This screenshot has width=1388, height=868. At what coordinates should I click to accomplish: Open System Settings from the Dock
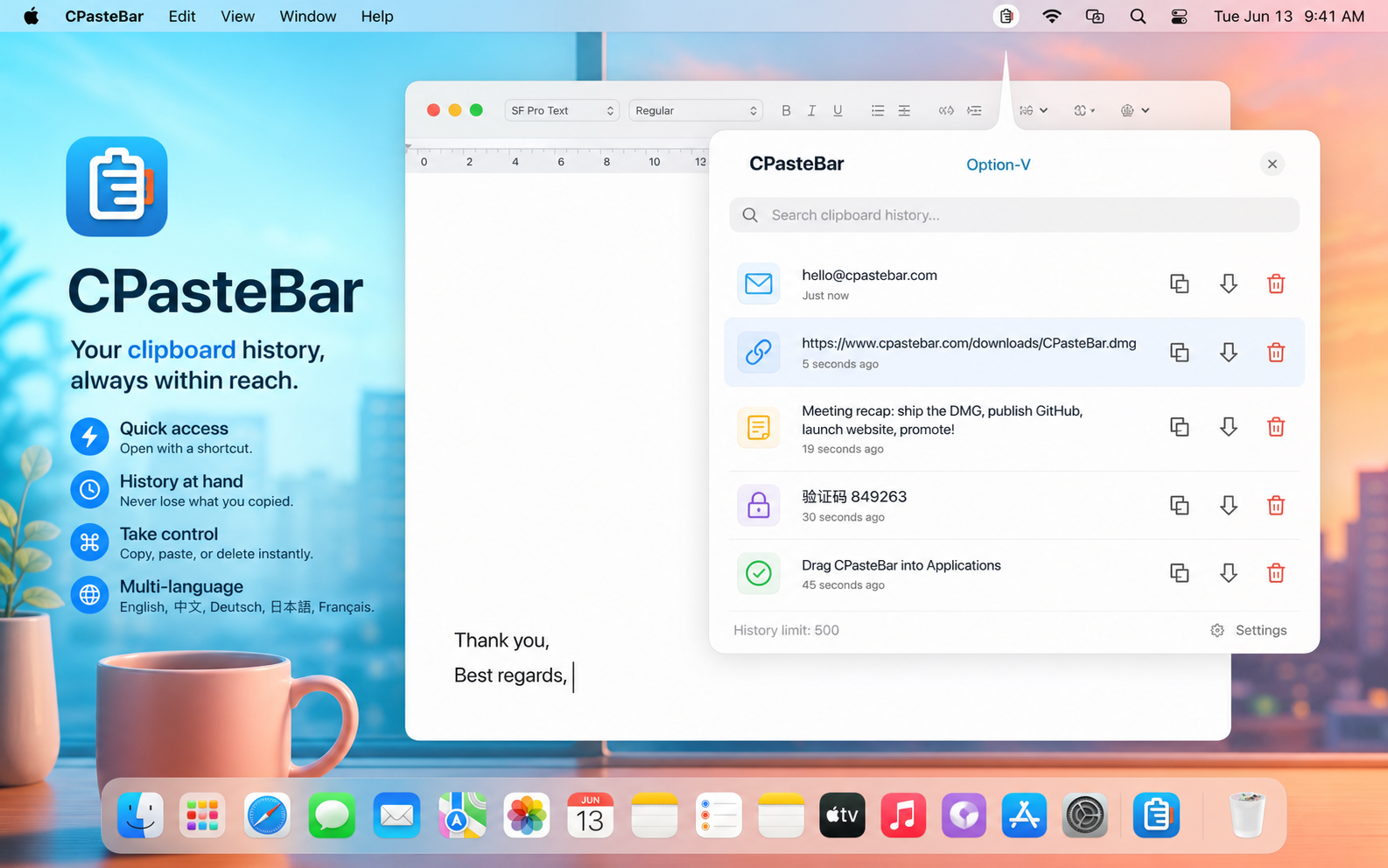(1085, 815)
